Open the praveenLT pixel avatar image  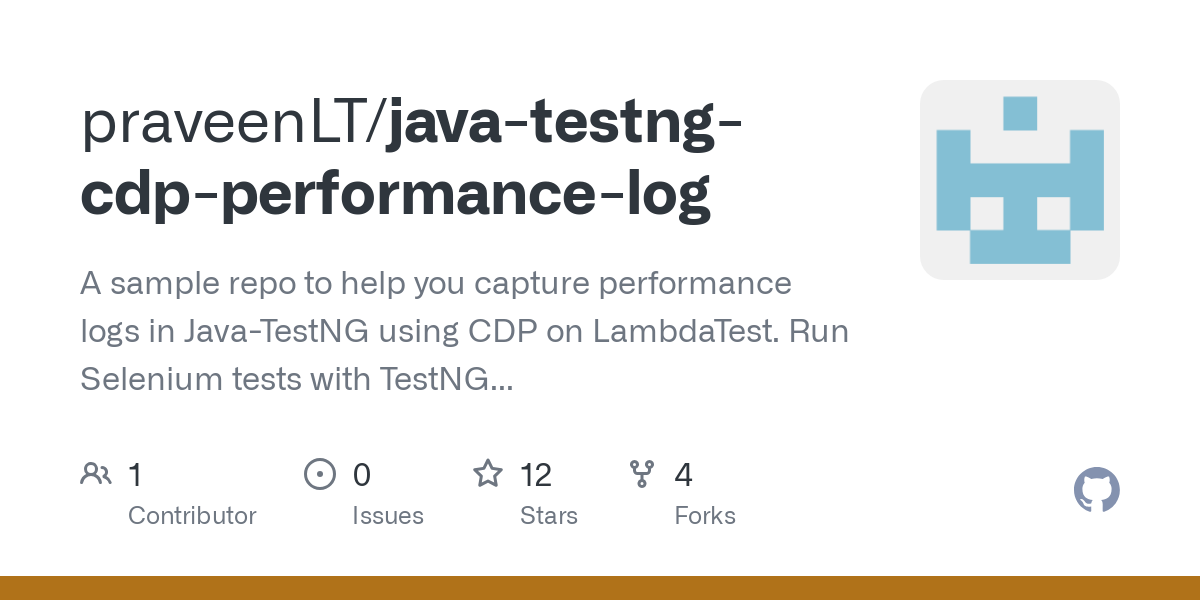coord(1020,180)
